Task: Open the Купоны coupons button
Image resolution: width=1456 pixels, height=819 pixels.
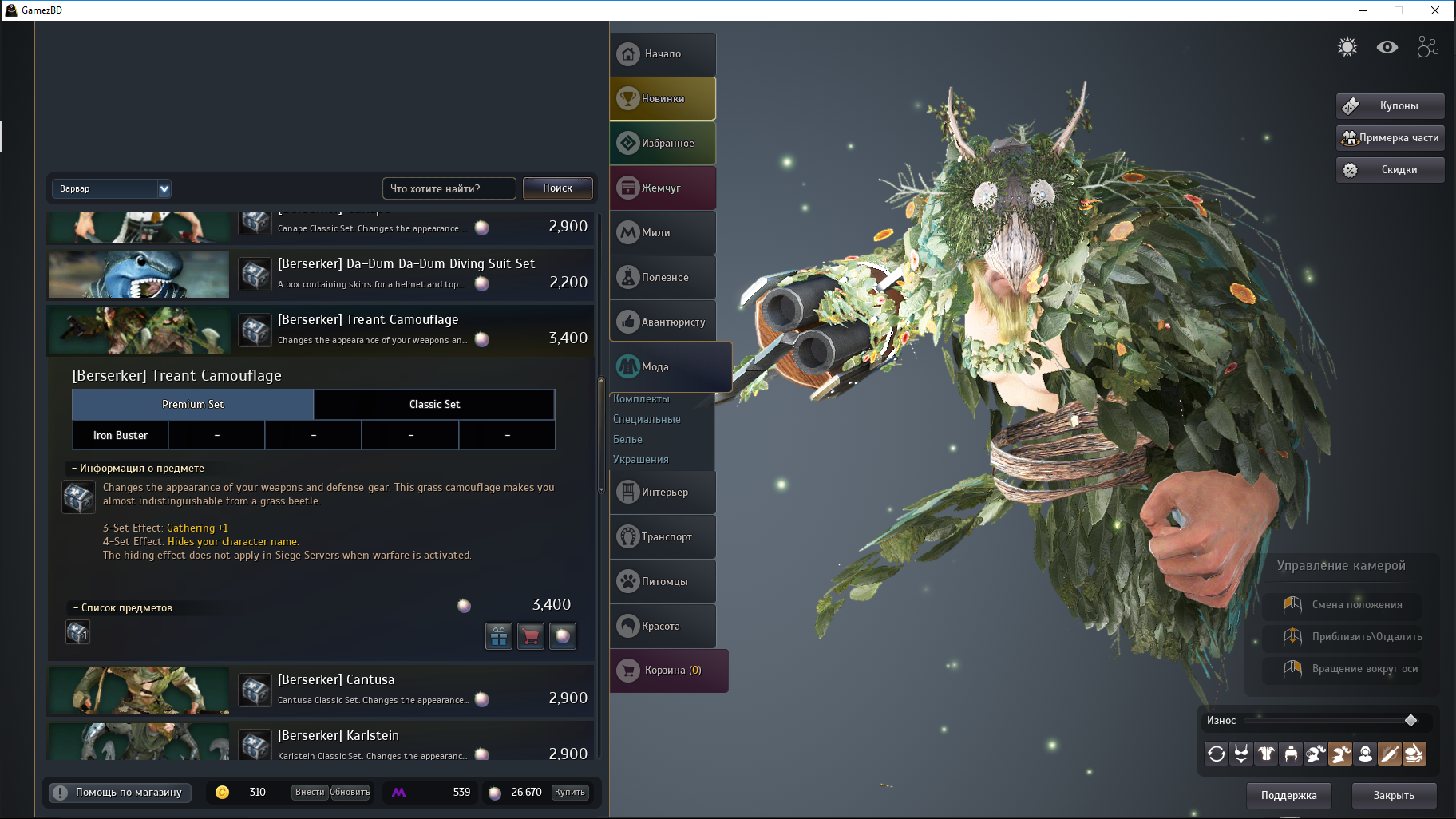Action: point(1390,106)
